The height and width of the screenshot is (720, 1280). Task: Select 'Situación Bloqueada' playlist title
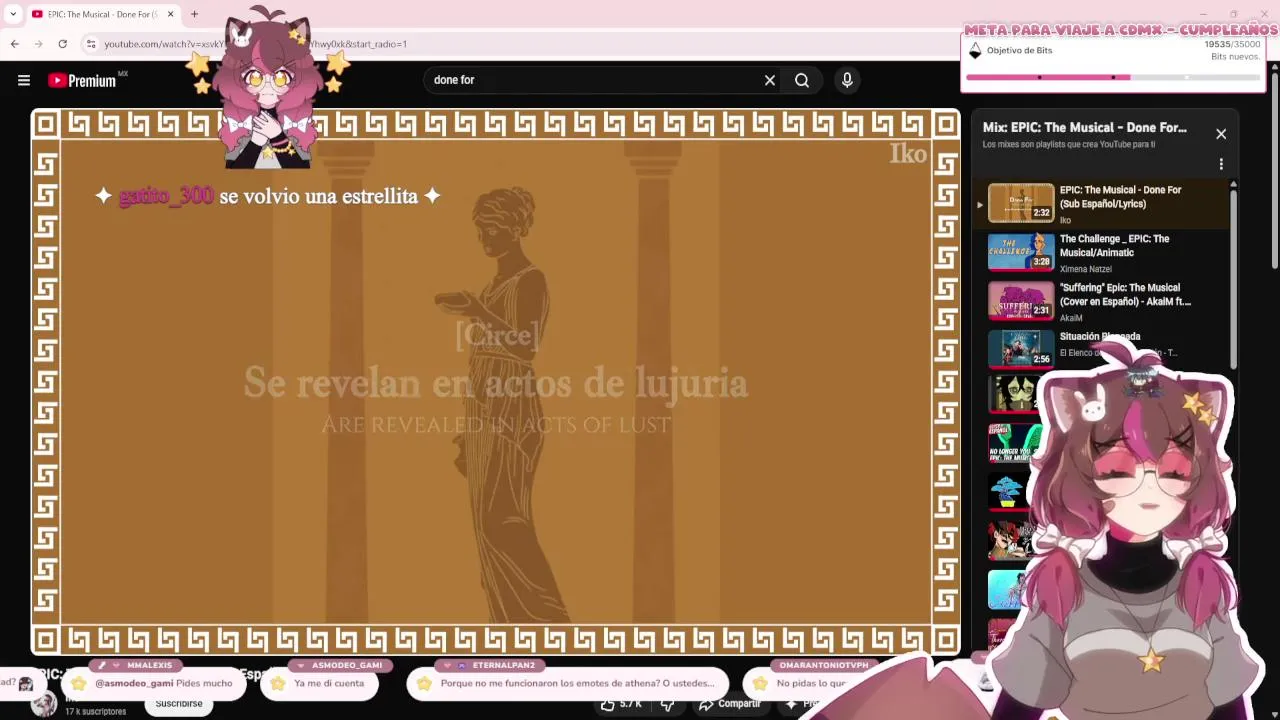(1100, 337)
